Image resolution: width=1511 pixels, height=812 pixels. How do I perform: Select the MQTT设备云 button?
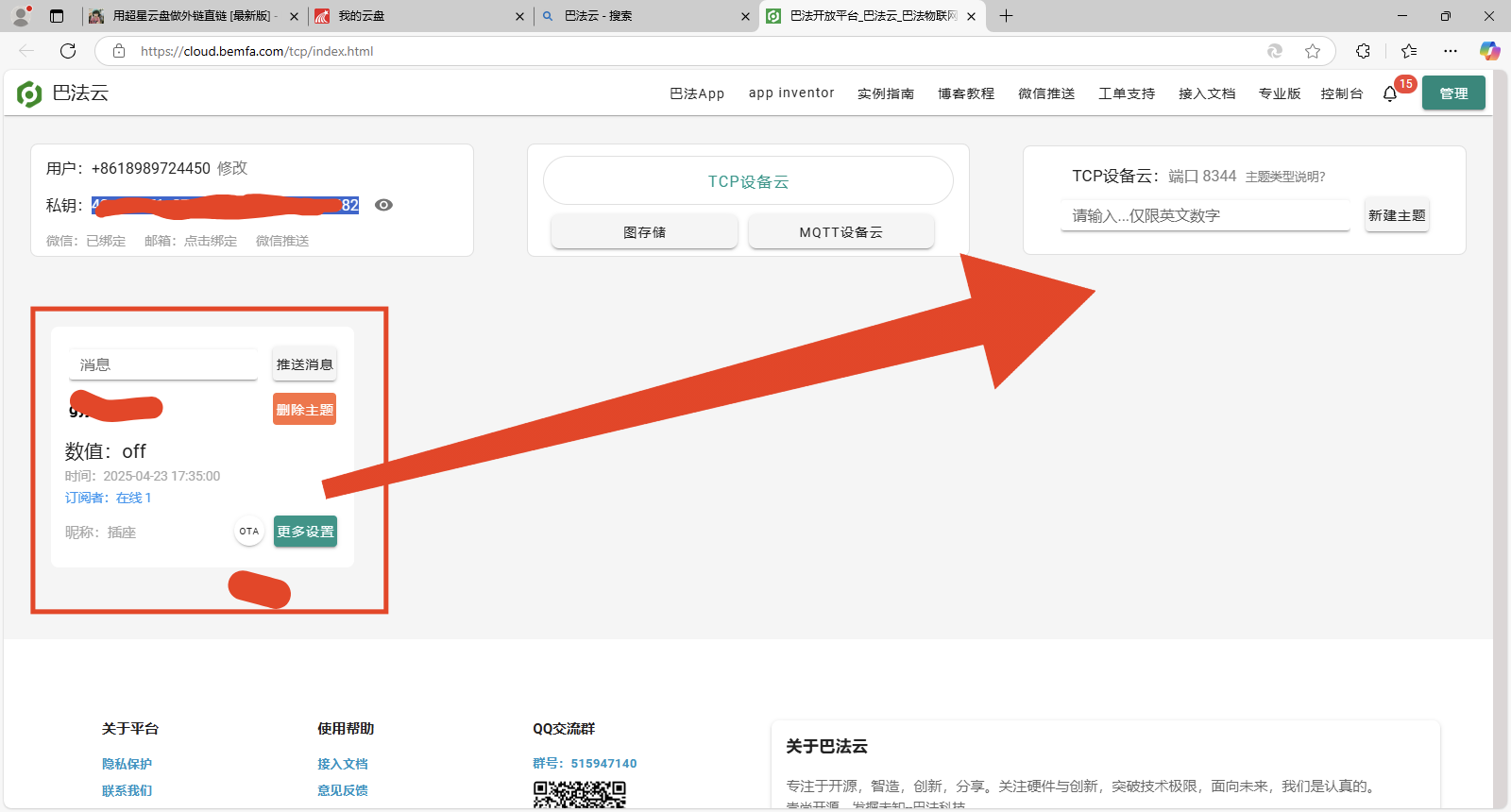coord(841,232)
